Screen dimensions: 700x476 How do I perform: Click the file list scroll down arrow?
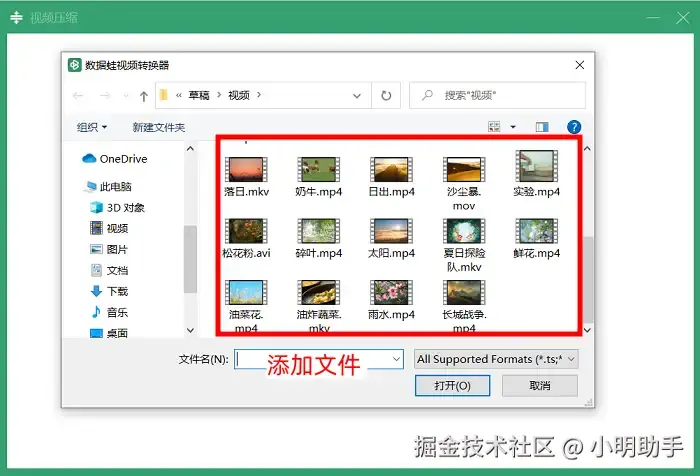588,330
